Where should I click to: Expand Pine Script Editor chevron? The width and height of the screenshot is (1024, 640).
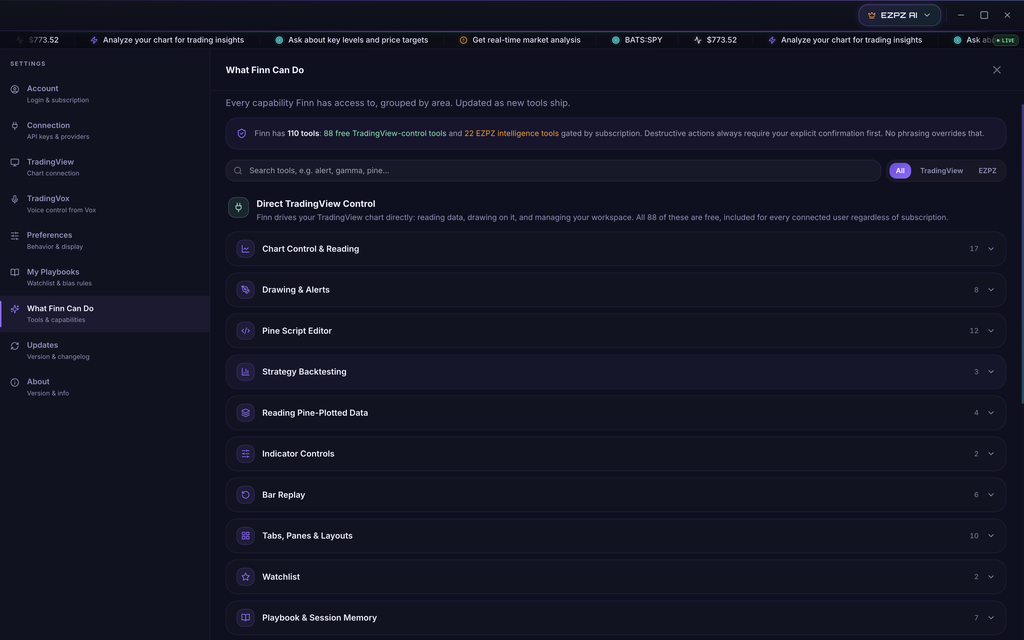991,331
